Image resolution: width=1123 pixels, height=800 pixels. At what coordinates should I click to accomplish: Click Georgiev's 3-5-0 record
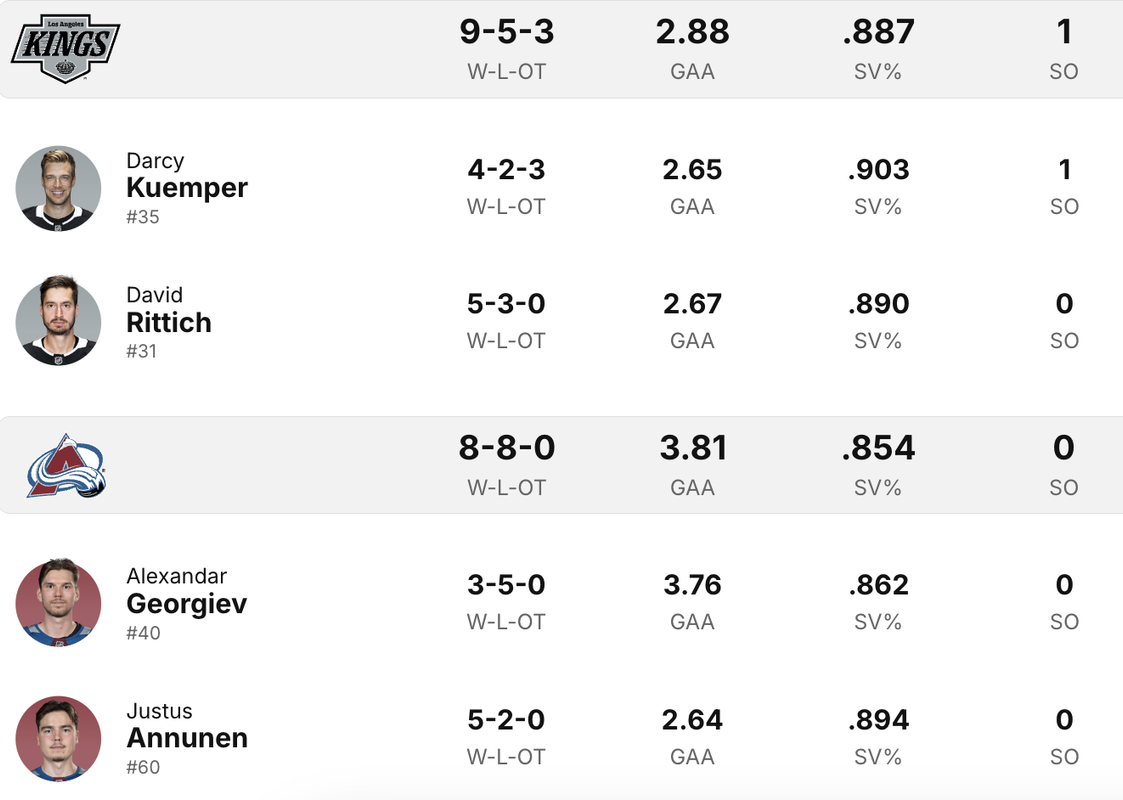(x=506, y=585)
